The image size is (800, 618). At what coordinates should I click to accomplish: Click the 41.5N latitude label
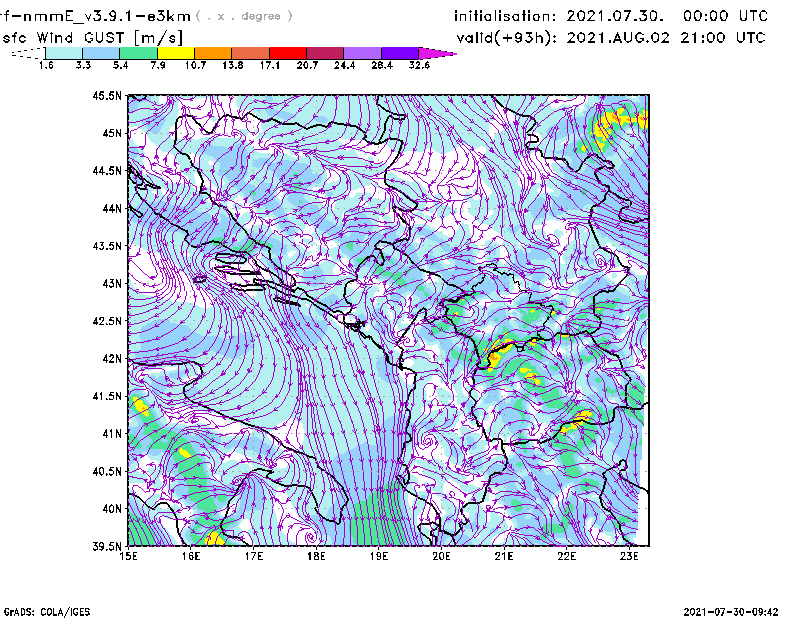click(107, 396)
